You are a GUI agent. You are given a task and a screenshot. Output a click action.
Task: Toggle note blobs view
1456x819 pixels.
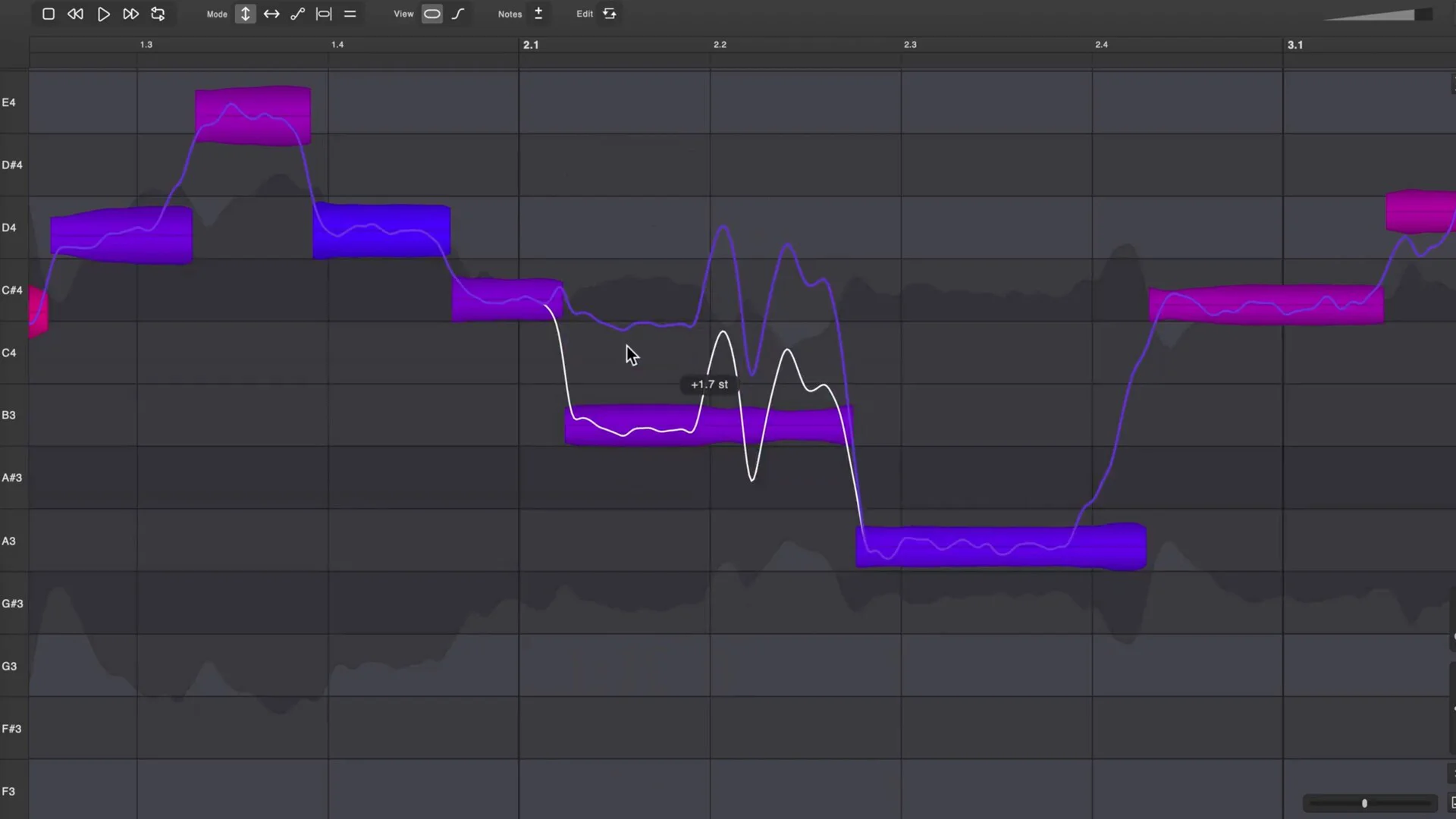(431, 14)
